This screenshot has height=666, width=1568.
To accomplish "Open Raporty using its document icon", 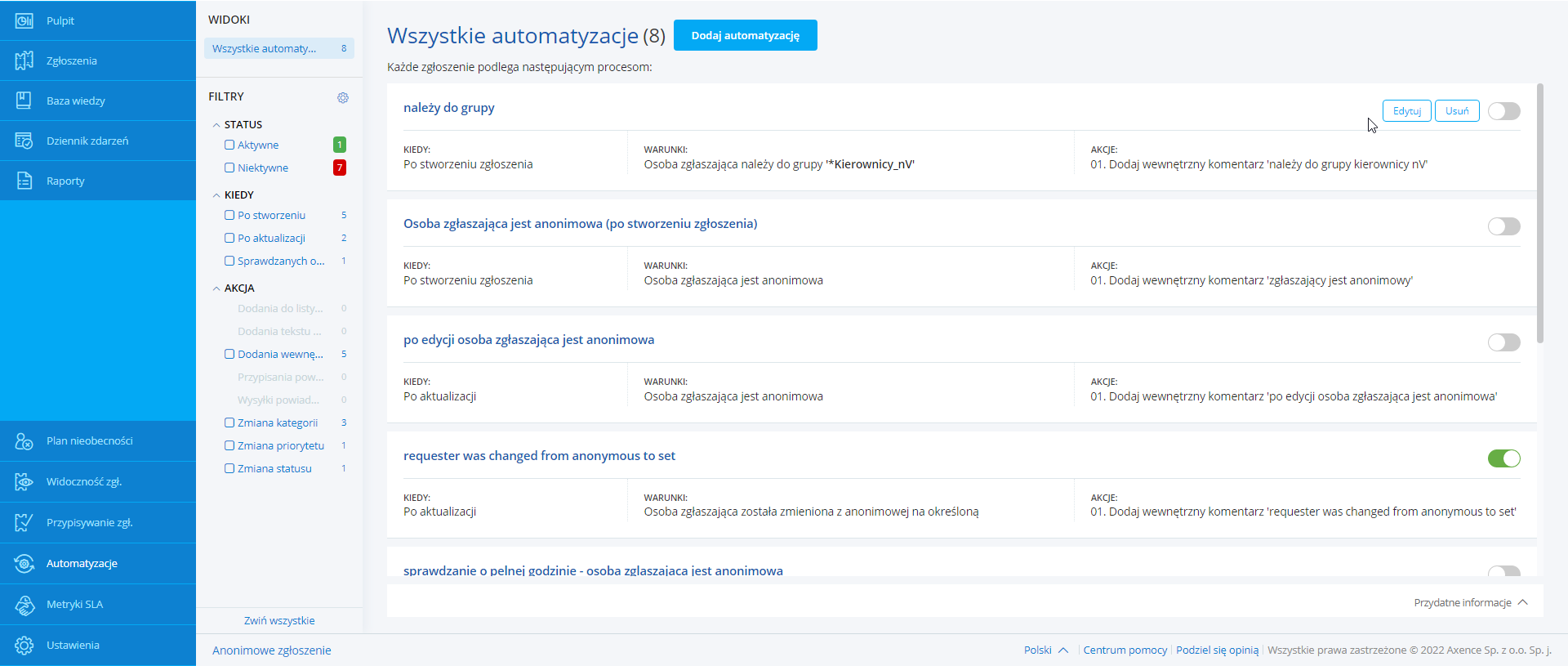I will tap(24, 181).
